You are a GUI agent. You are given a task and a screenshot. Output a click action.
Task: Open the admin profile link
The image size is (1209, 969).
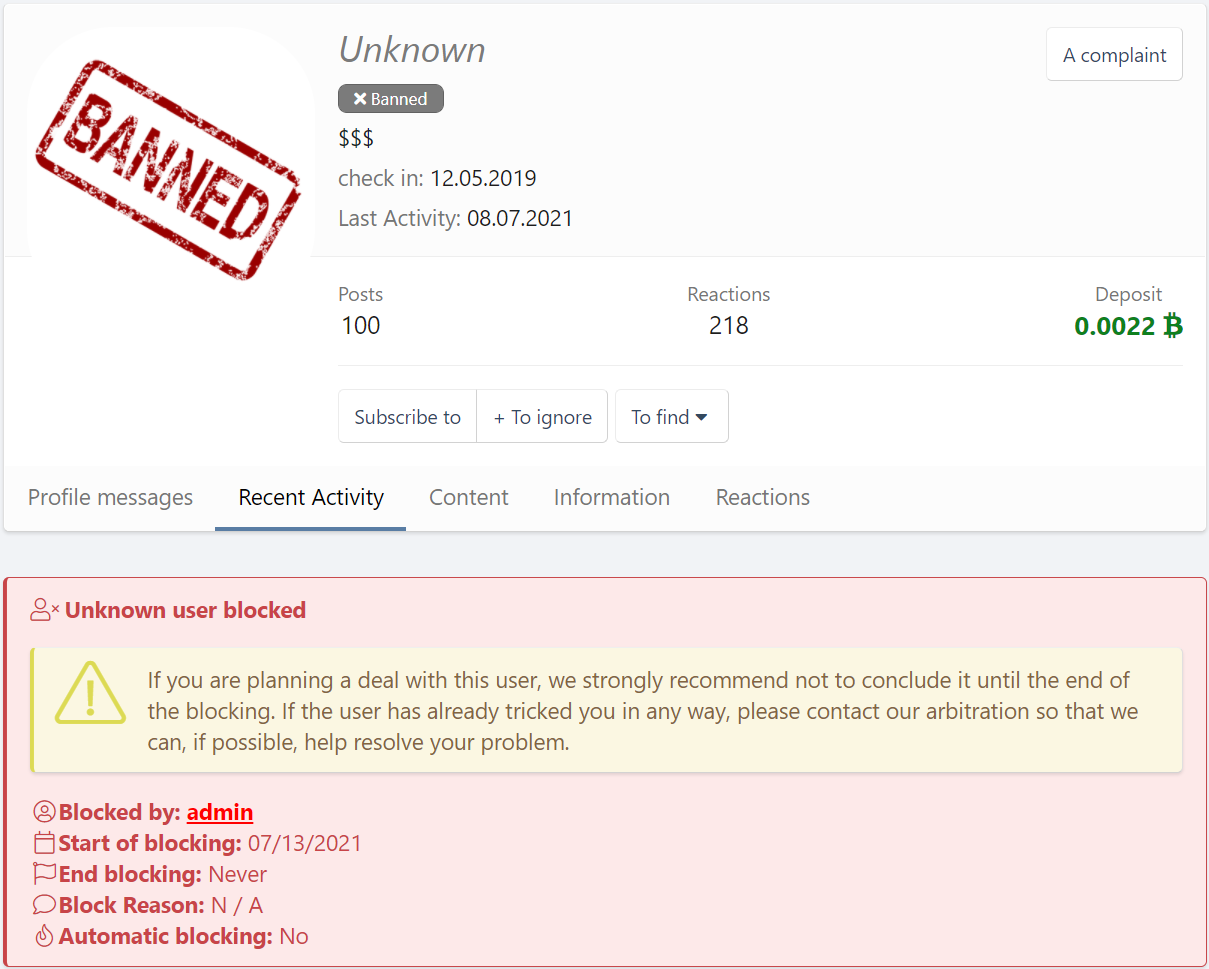(x=219, y=811)
